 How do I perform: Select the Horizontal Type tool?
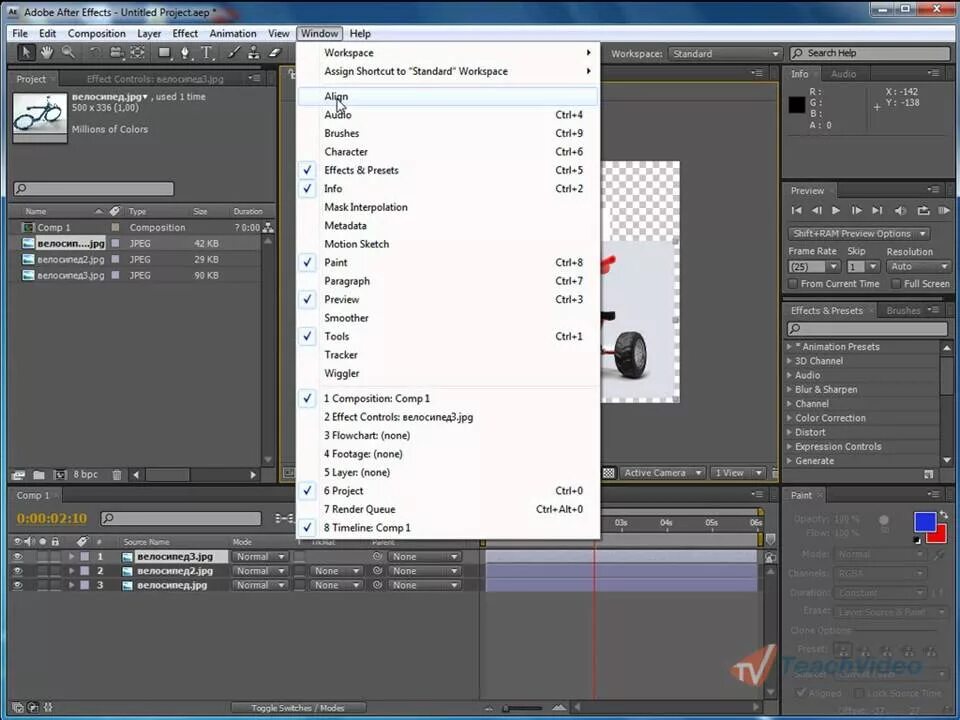pyautogui.click(x=207, y=53)
